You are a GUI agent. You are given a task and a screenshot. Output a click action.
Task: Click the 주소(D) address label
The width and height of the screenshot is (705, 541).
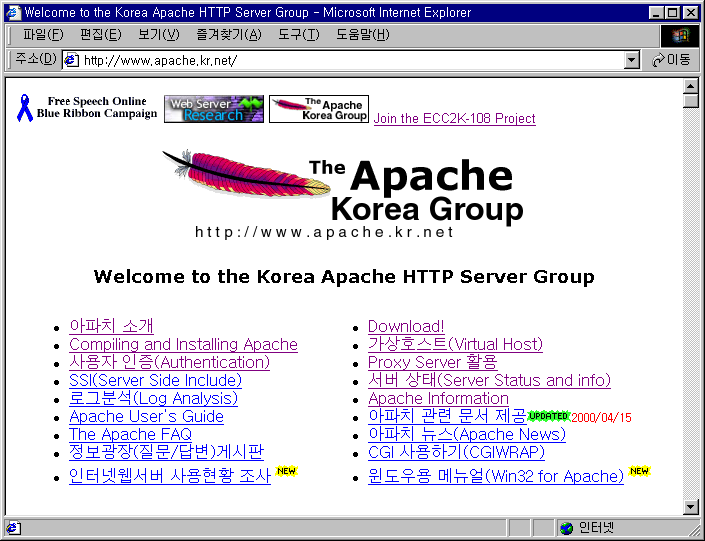pyautogui.click(x=36, y=59)
